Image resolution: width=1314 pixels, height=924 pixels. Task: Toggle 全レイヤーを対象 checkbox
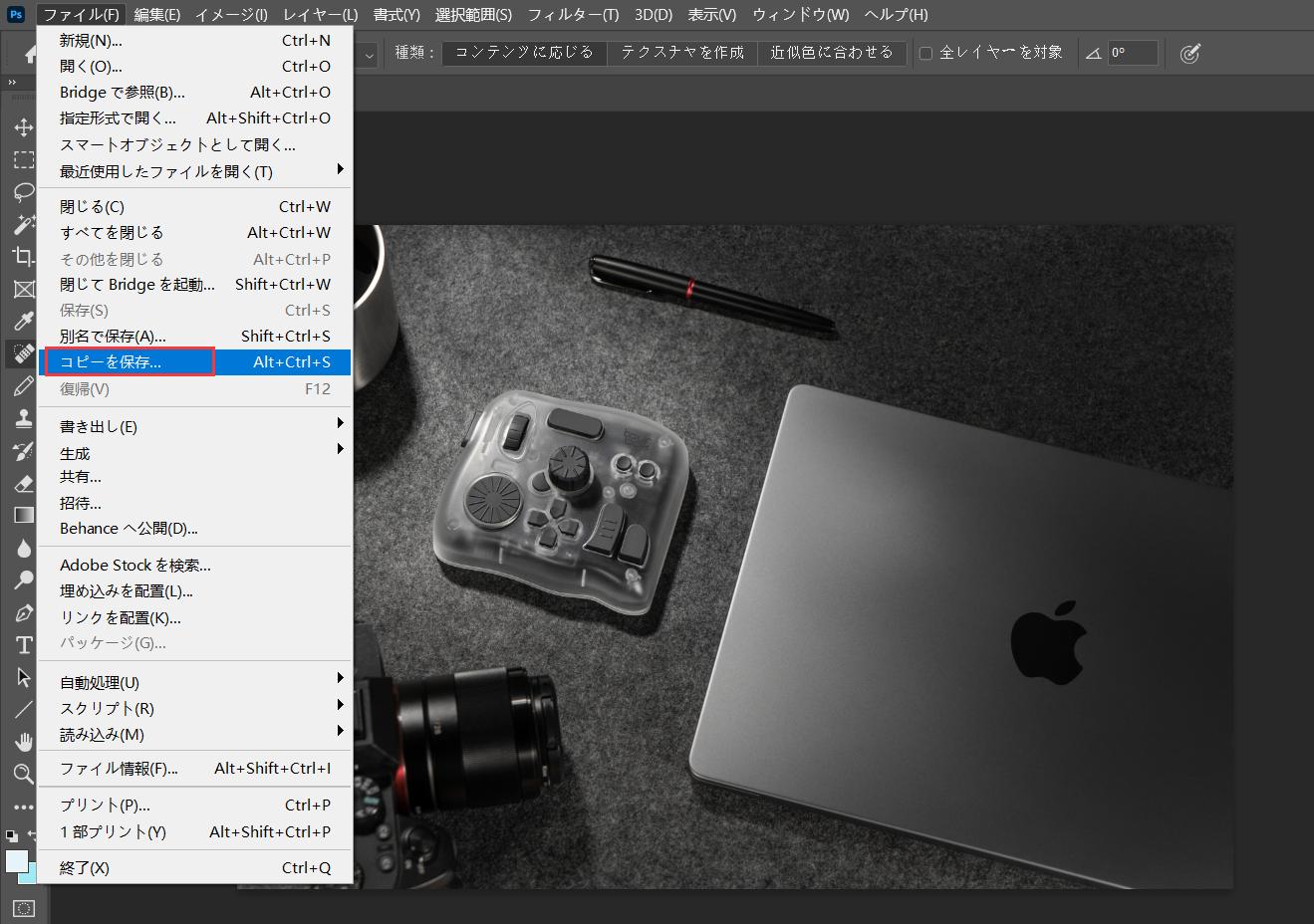coord(925,53)
